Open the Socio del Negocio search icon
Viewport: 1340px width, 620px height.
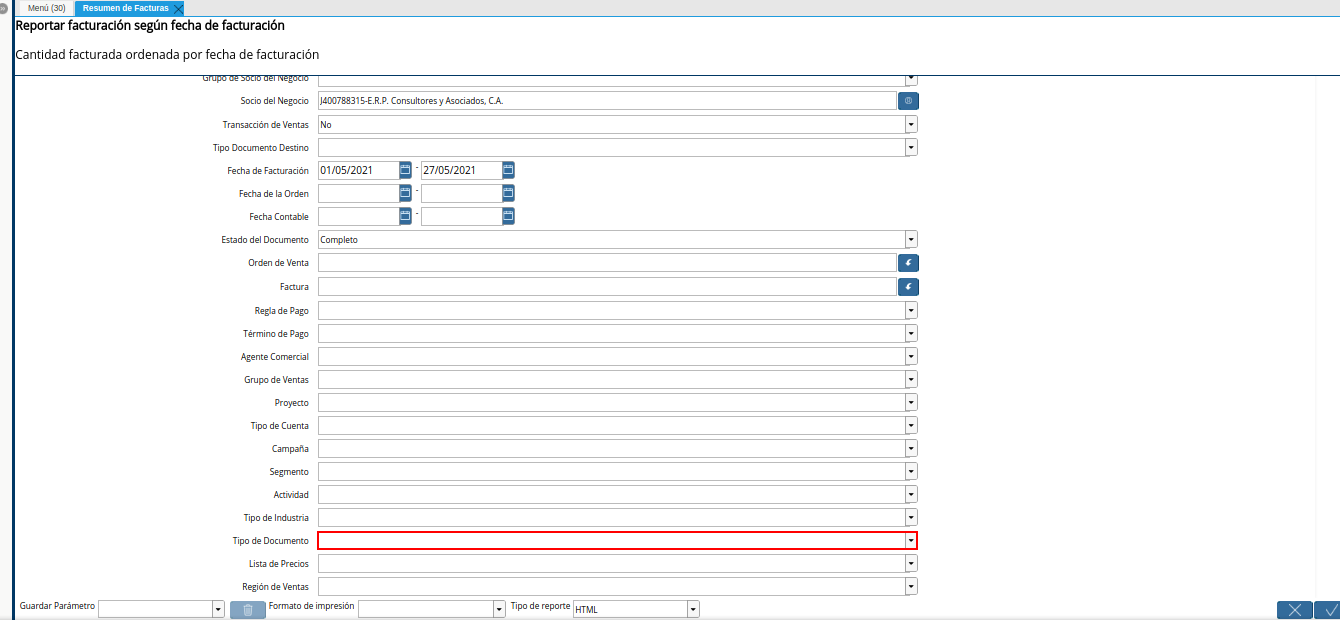coord(908,101)
